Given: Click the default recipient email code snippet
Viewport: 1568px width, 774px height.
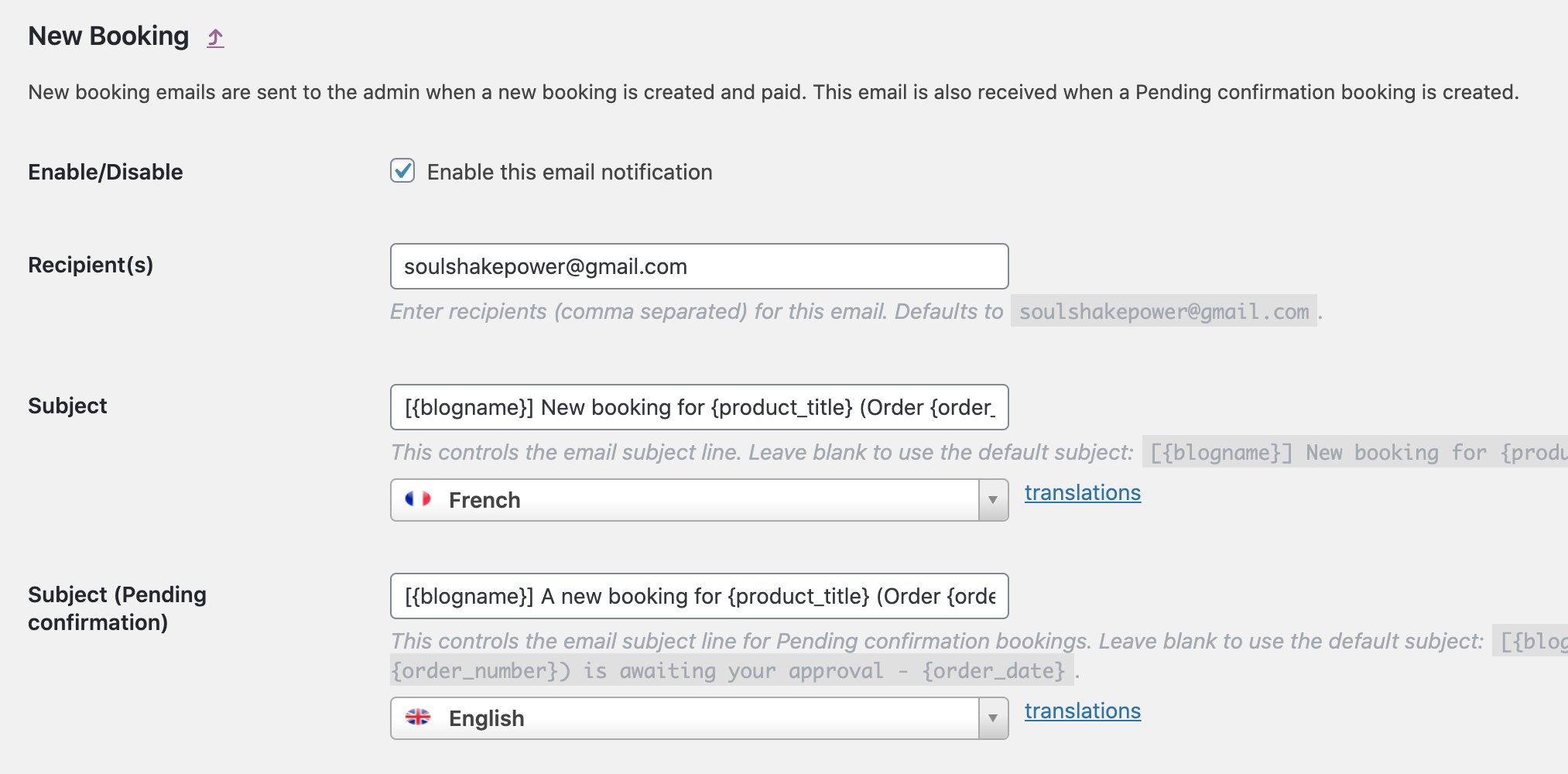Looking at the screenshot, I should point(1163,311).
